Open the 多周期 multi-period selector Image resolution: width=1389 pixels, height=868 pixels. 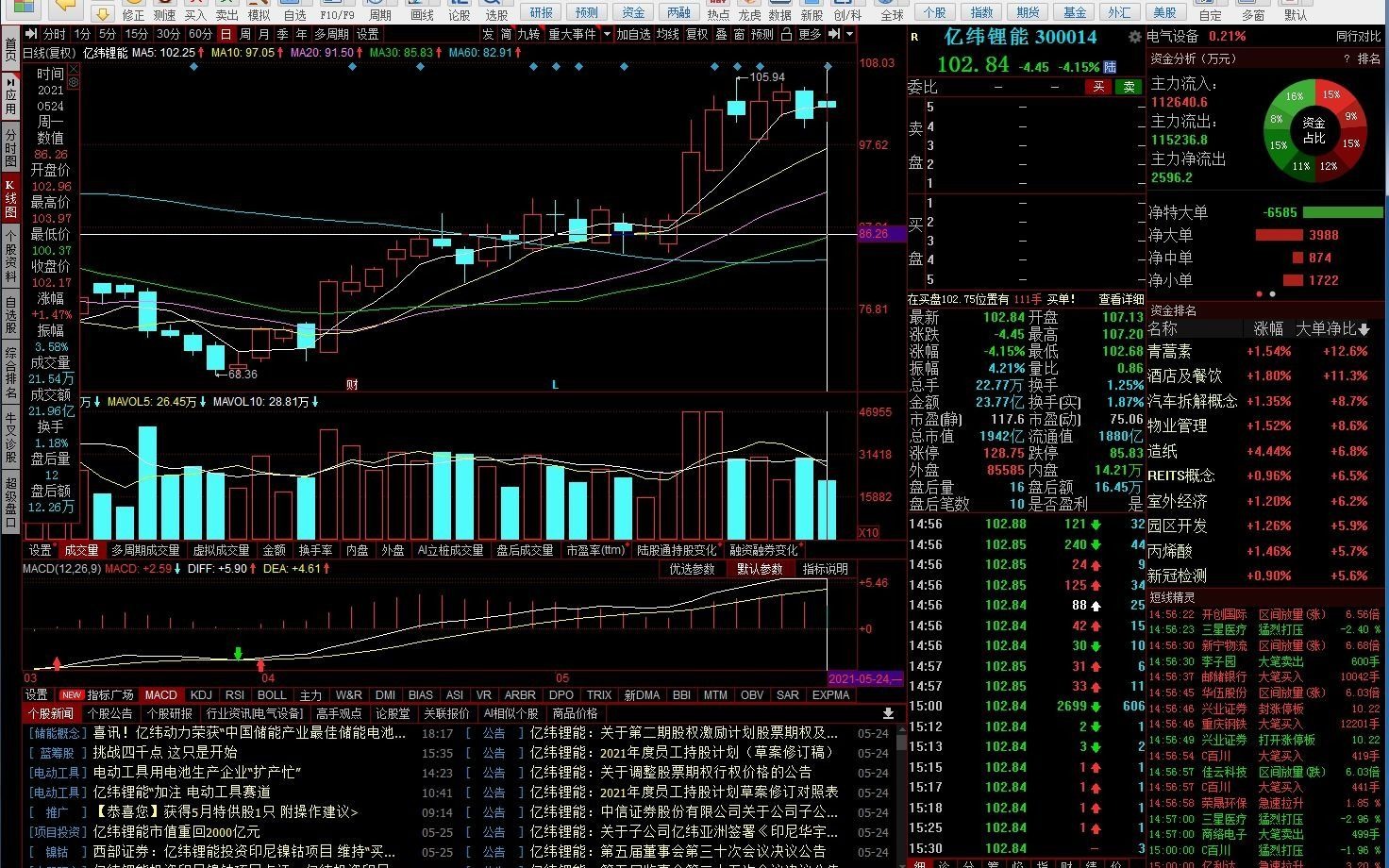tap(331, 34)
